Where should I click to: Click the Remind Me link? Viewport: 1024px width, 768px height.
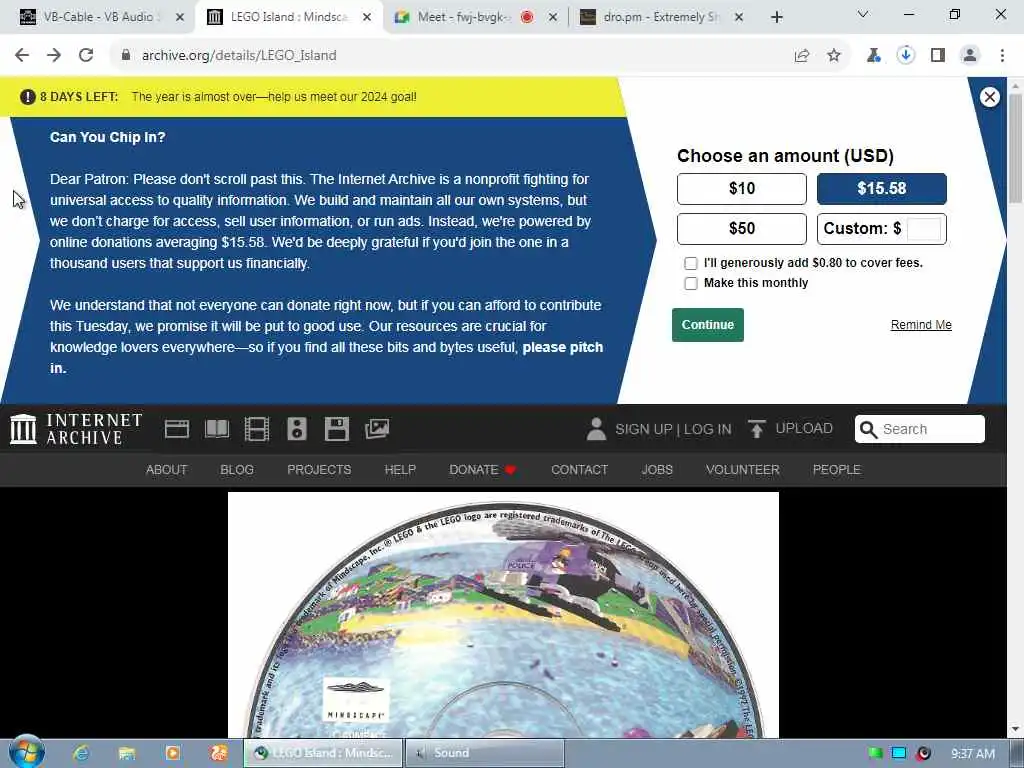(921, 325)
